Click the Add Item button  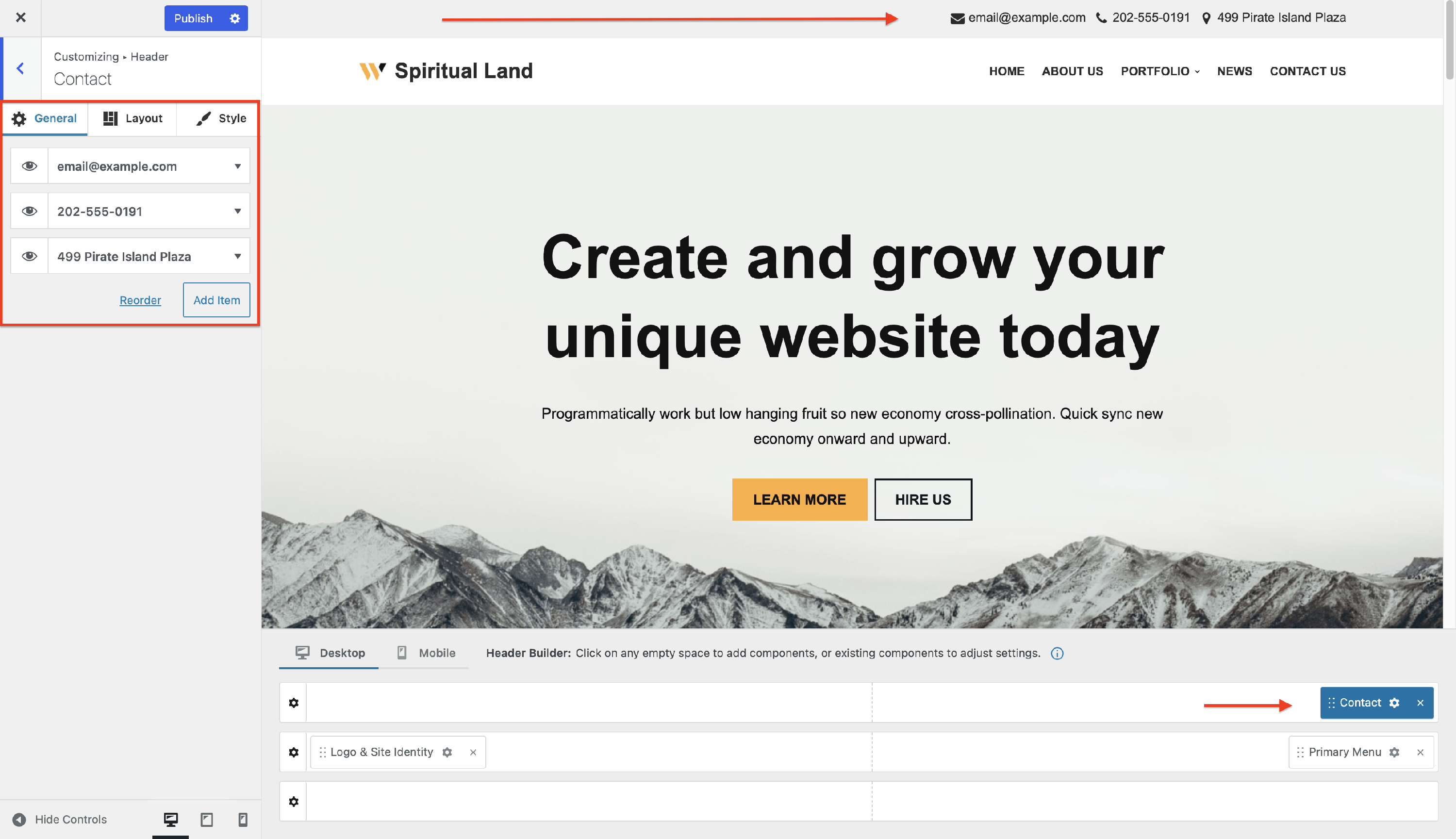click(x=216, y=300)
